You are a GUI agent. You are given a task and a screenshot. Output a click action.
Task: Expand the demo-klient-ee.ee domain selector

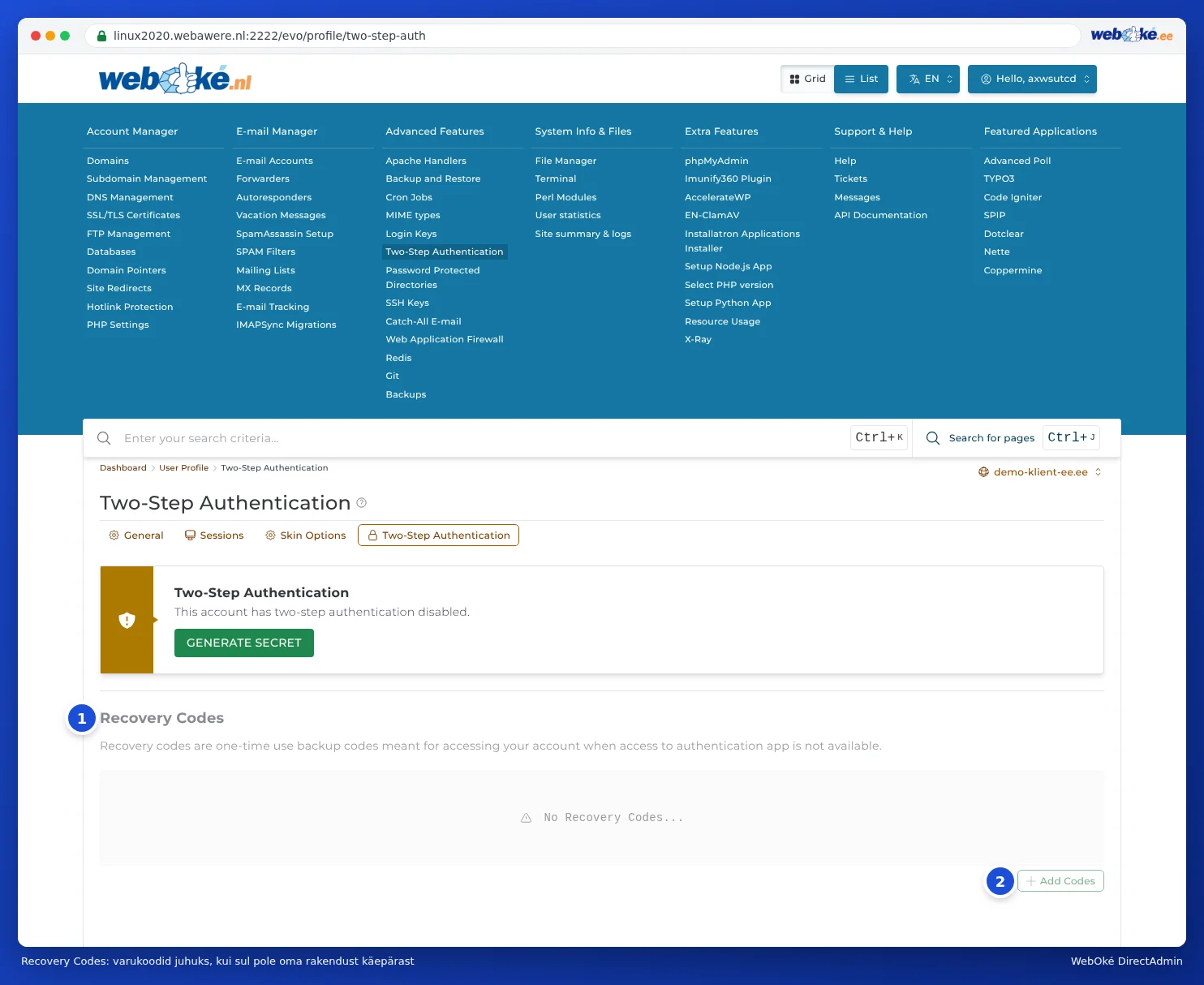click(x=1040, y=472)
